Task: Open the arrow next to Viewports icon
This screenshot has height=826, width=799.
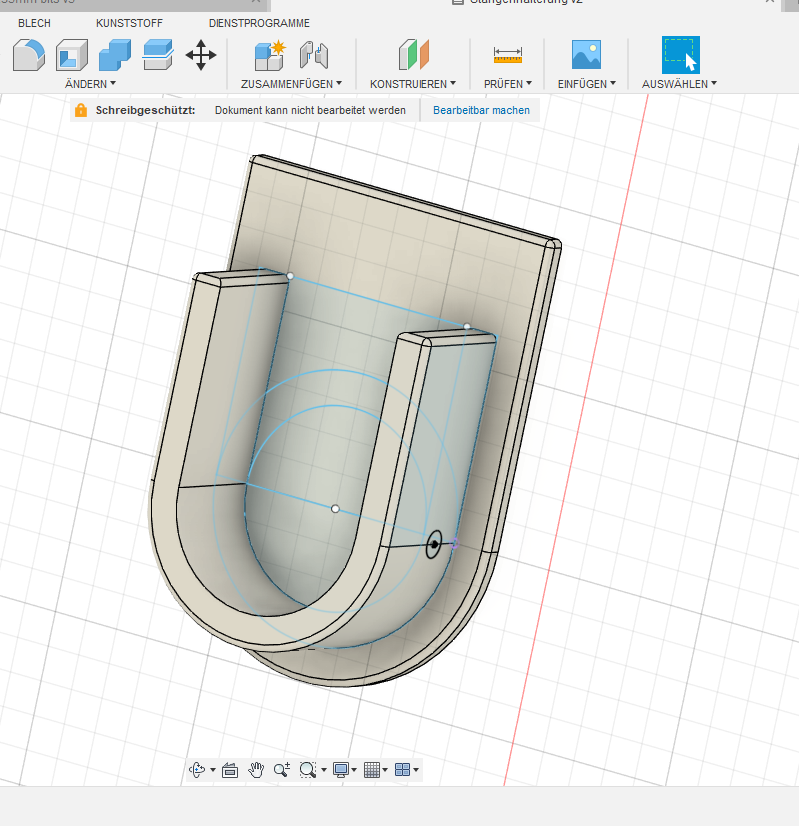Action: click(x=416, y=770)
